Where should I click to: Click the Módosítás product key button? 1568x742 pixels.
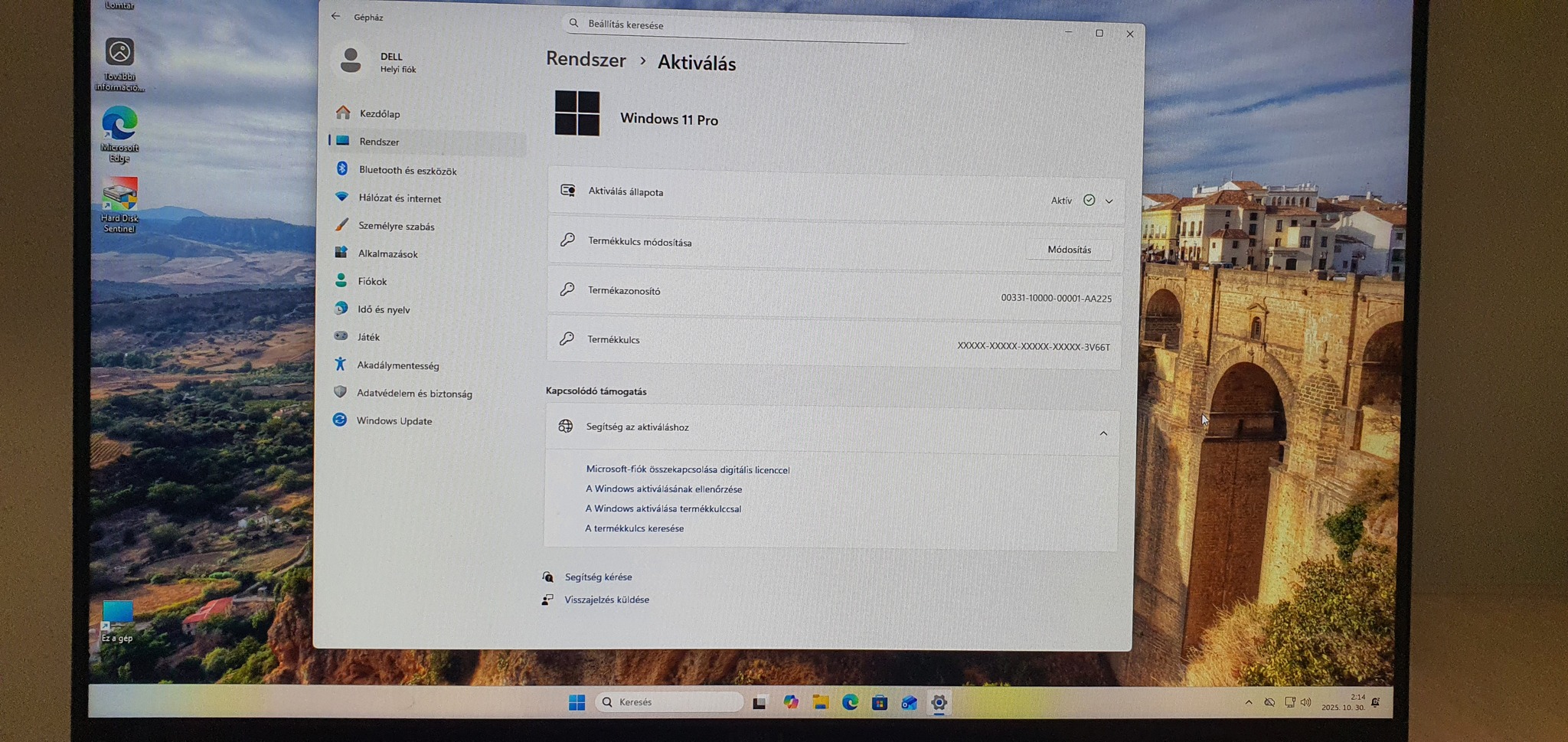1069,250
